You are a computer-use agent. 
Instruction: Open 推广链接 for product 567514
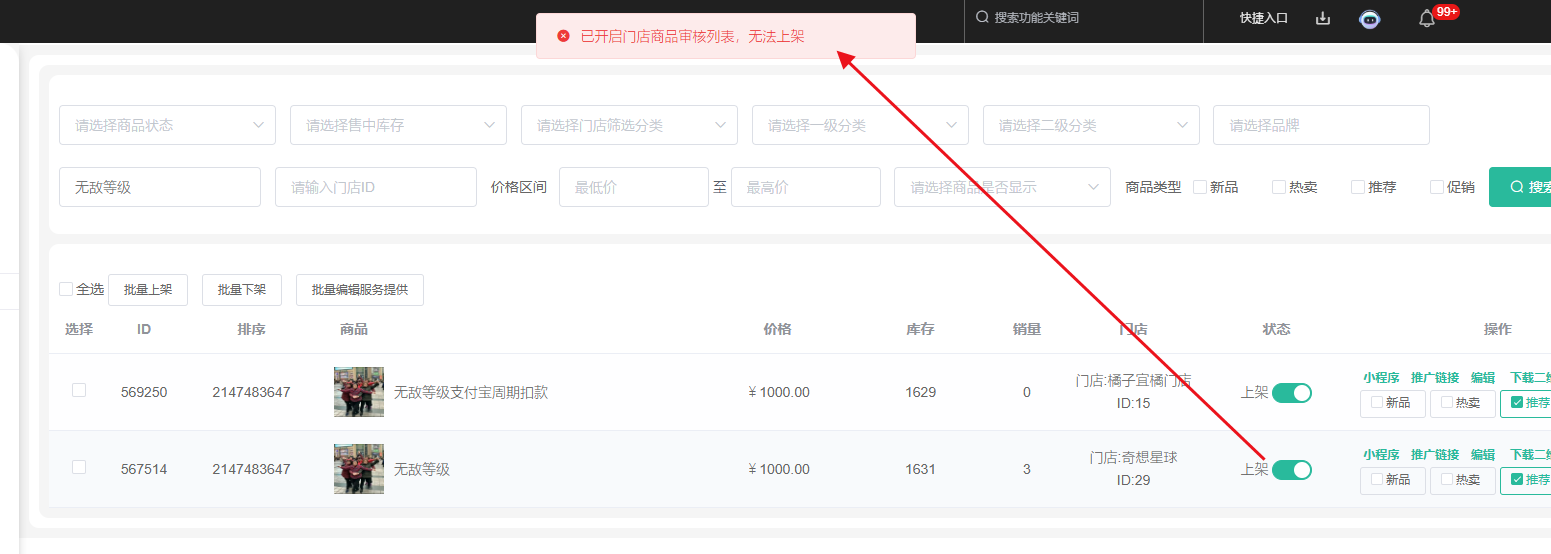(1434, 455)
